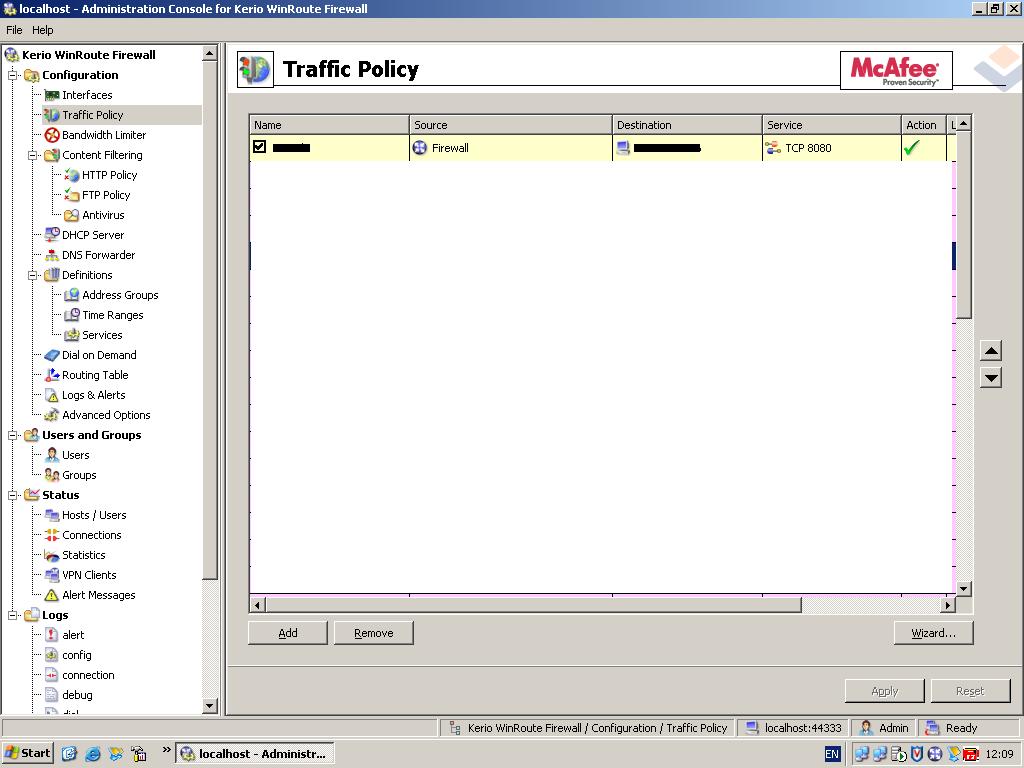Click the horizontal scrollbar thumb of rules table

[x=533, y=605]
